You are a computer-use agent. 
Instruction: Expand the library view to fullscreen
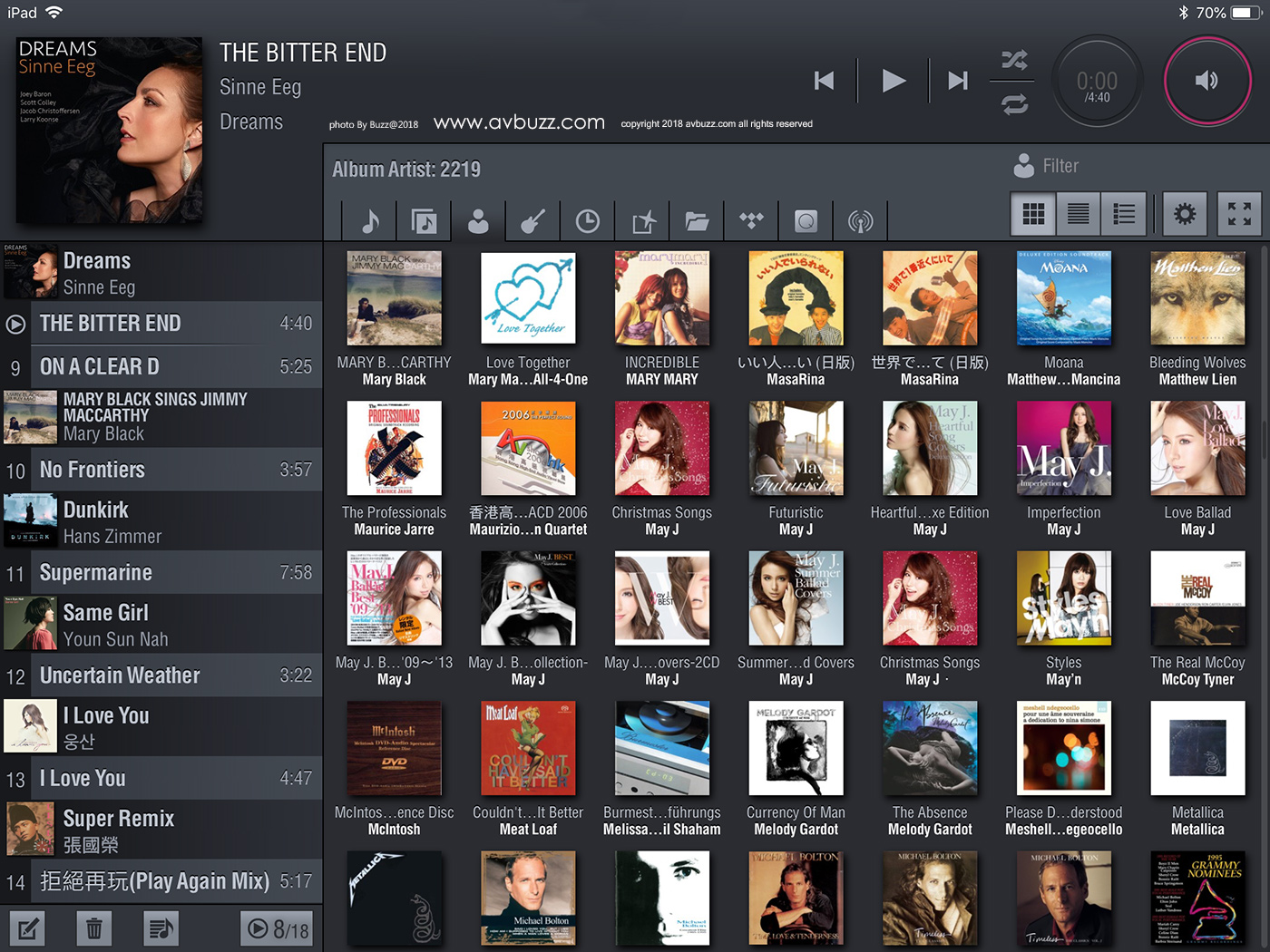[x=1239, y=214]
